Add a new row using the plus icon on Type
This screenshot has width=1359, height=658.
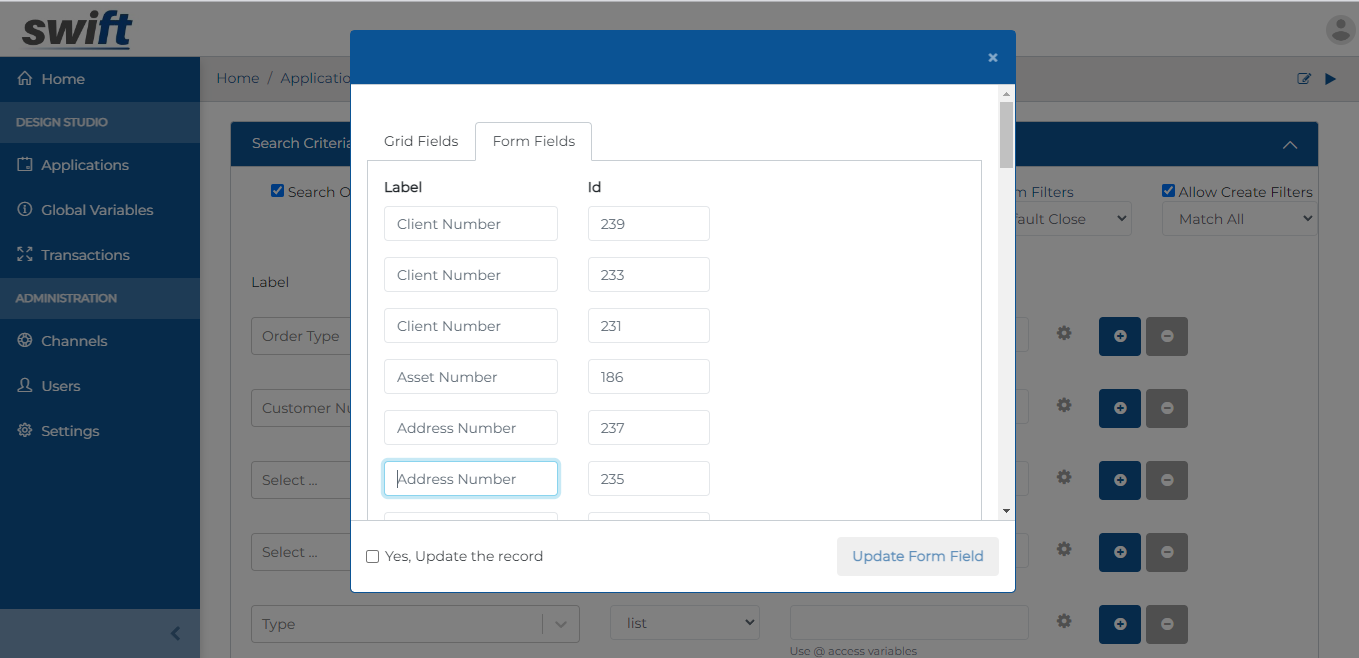click(1119, 624)
